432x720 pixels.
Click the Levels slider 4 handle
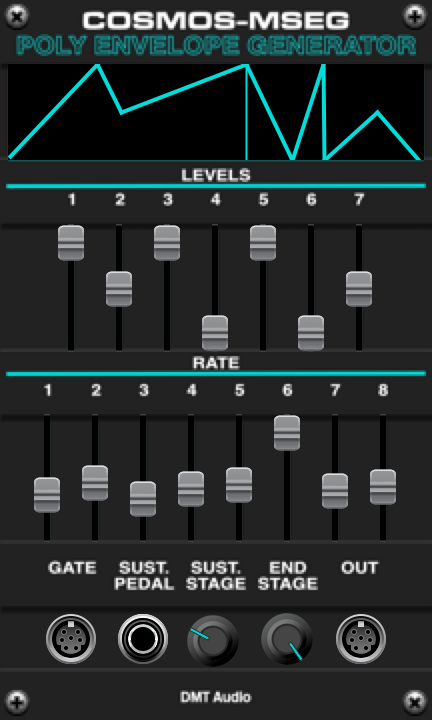215,333
